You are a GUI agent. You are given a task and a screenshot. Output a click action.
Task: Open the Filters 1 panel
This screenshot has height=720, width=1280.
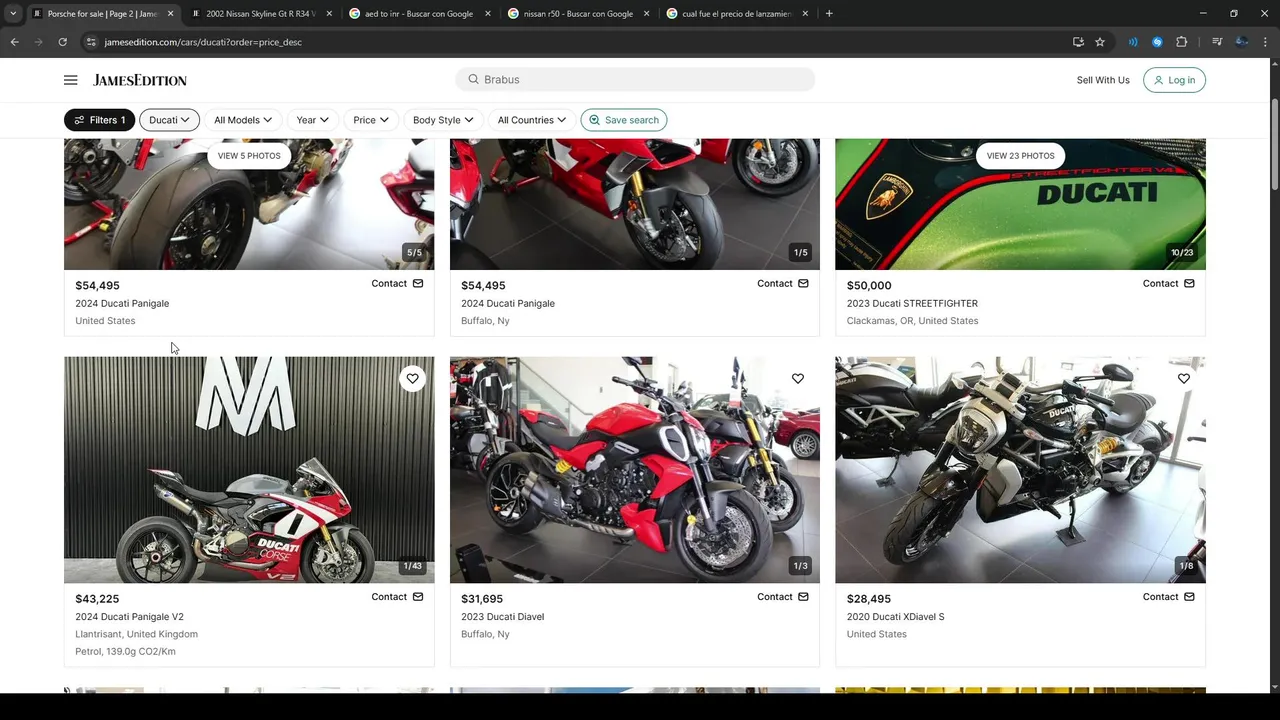click(99, 120)
